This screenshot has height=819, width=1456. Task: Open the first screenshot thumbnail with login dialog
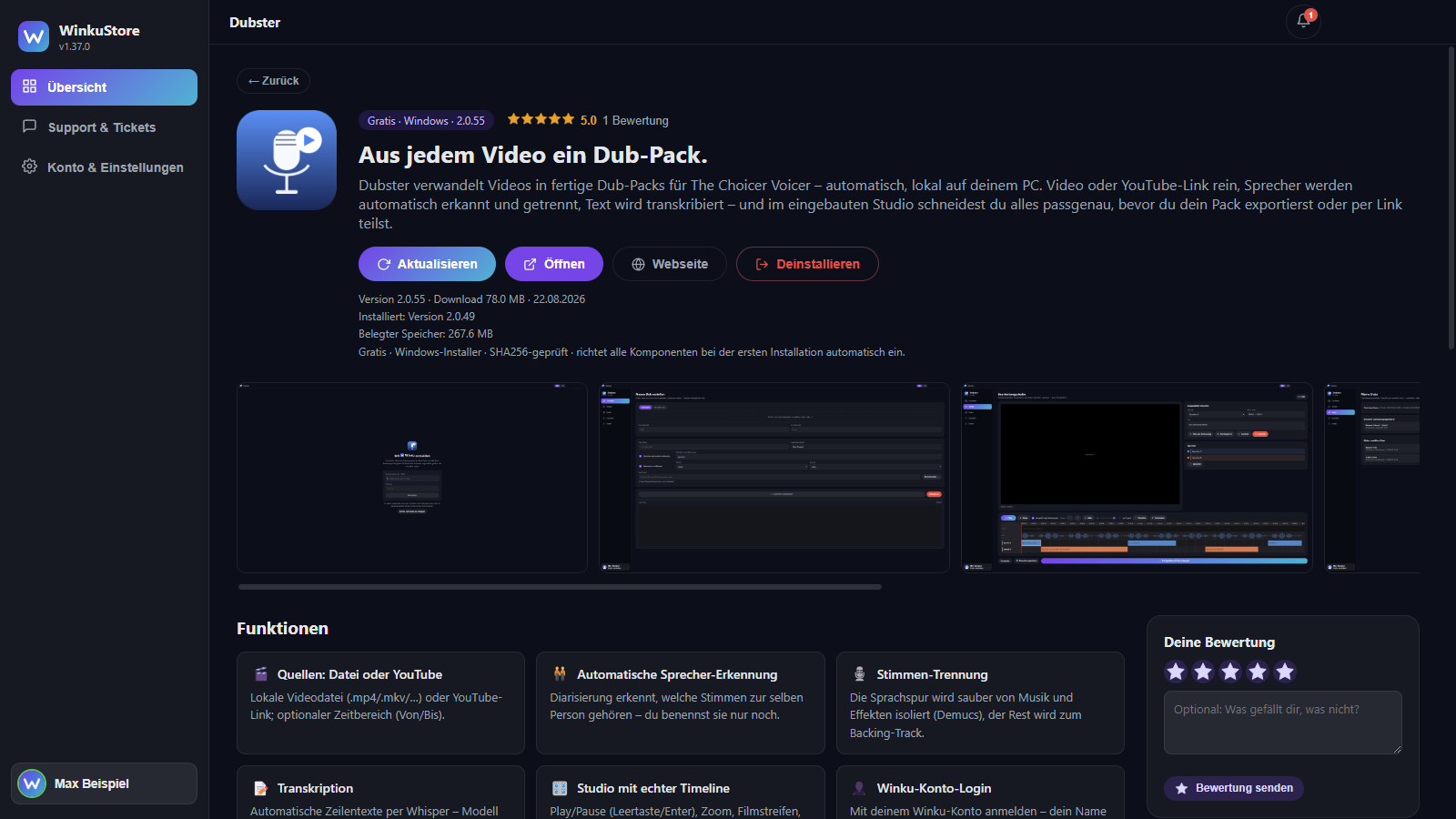pyautogui.click(x=412, y=478)
